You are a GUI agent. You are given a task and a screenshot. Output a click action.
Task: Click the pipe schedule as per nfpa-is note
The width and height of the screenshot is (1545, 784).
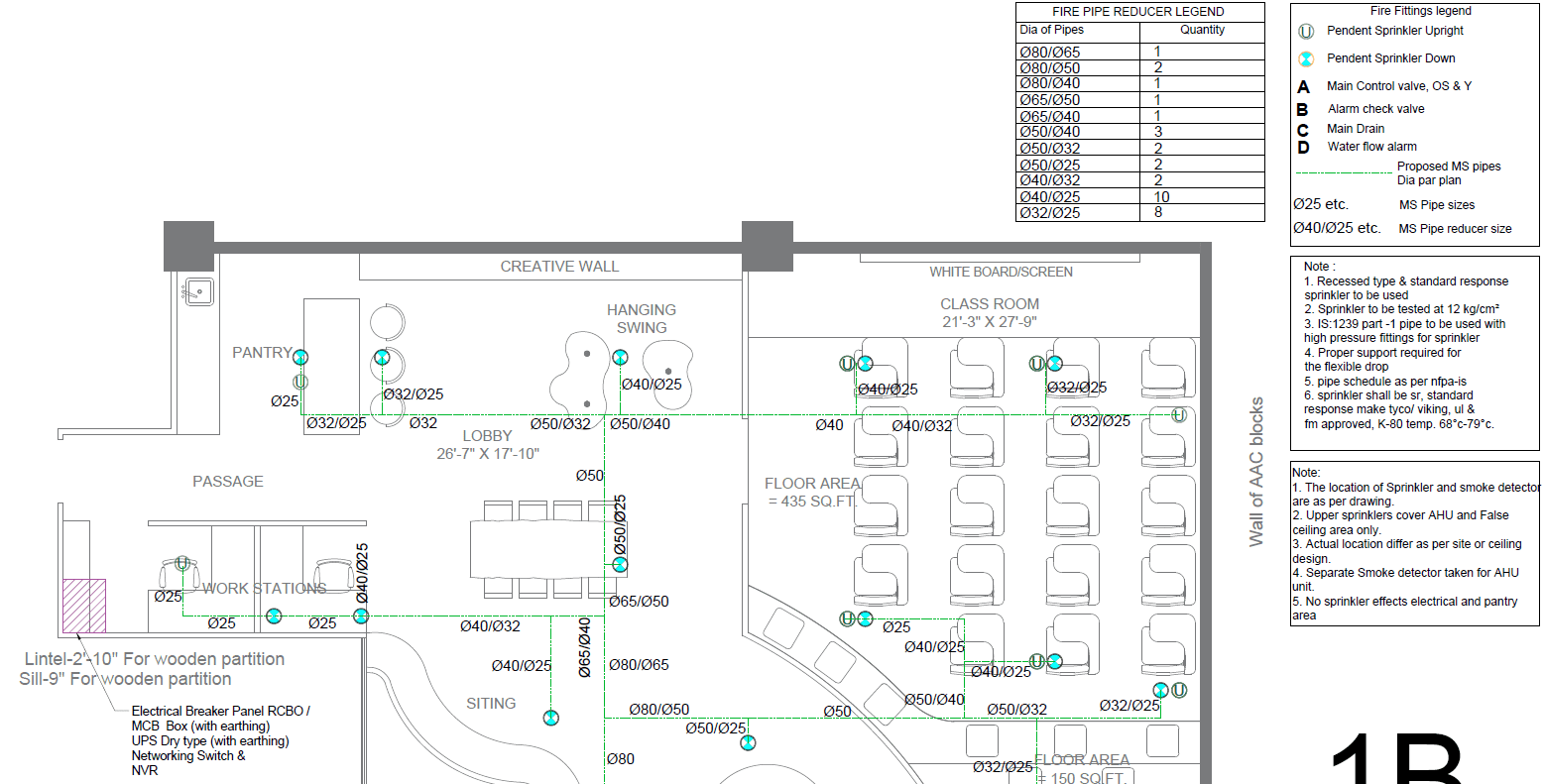(1384, 381)
